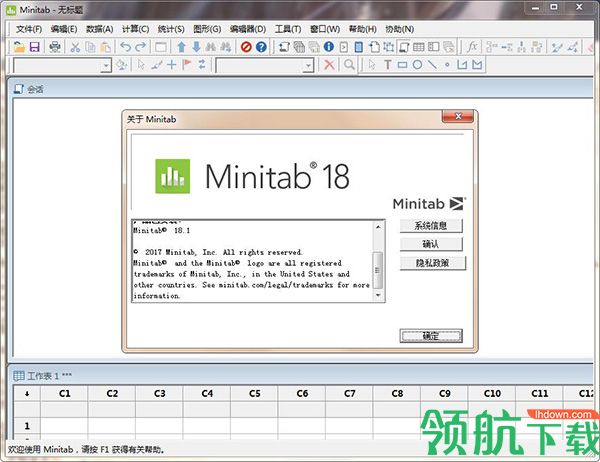Select the Line drawing tool
Viewport: 600px width, 462px height.
[x=432, y=65]
